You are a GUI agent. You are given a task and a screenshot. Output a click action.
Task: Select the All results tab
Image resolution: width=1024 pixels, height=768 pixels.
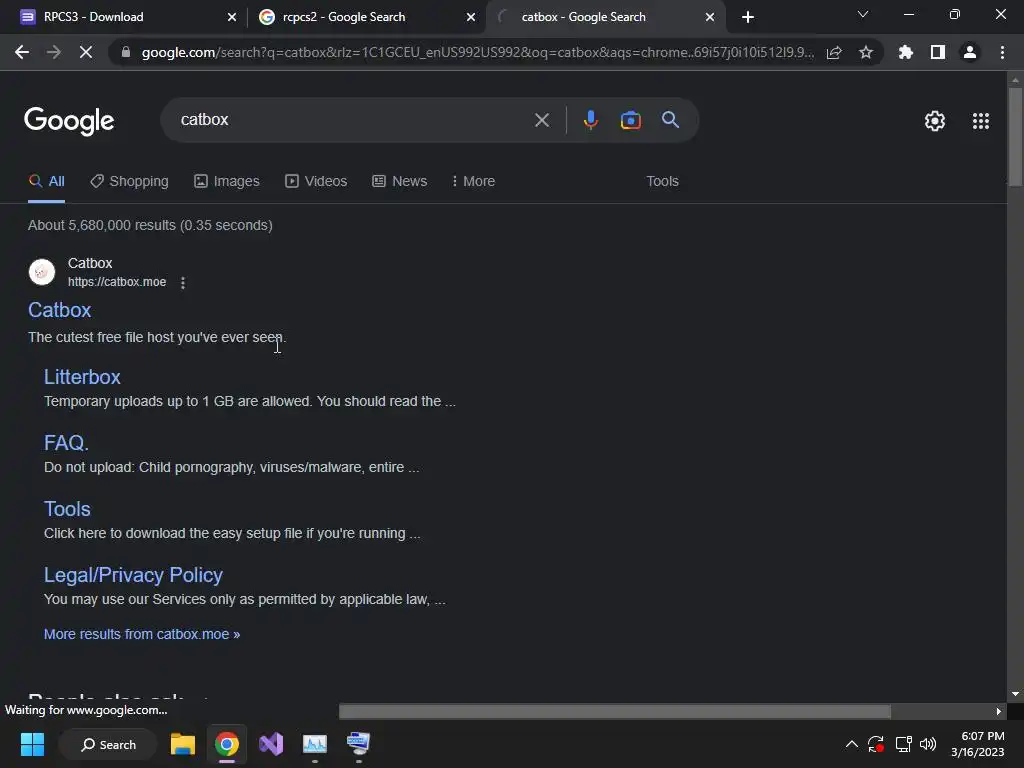coord(46,181)
